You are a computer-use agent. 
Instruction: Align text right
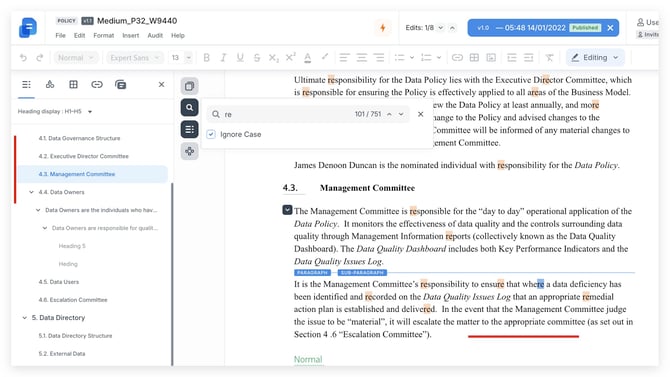[379, 58]
